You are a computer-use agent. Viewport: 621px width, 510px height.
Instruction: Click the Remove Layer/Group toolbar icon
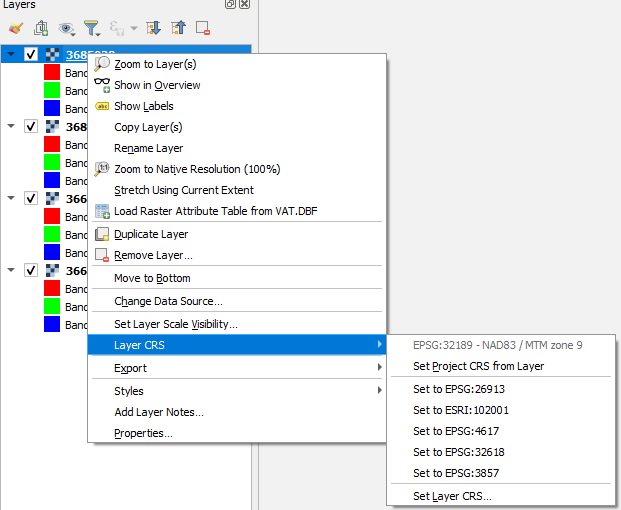point(203,28)
